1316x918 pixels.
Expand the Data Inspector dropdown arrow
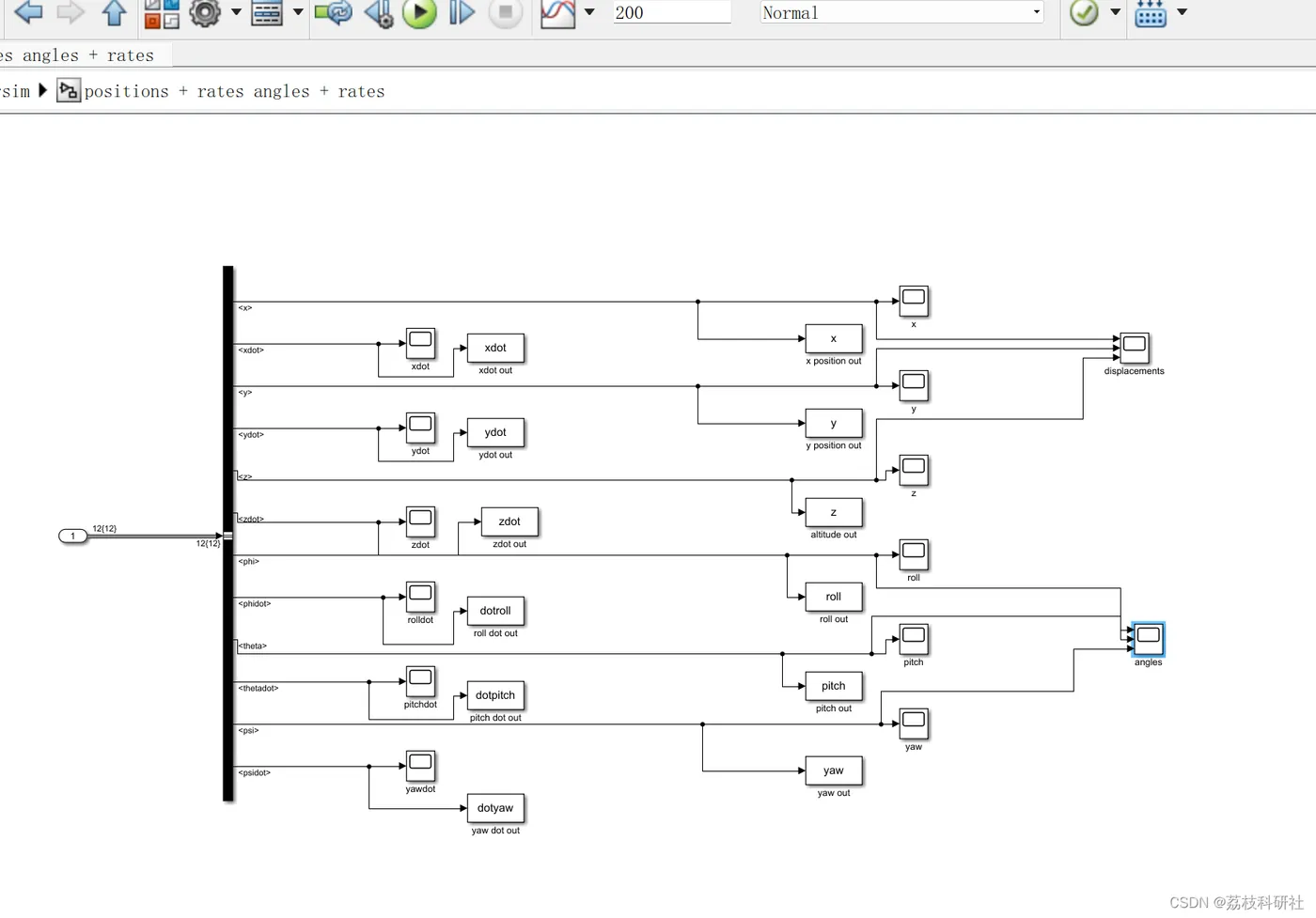pyautogui.click(x=589, y=12)
